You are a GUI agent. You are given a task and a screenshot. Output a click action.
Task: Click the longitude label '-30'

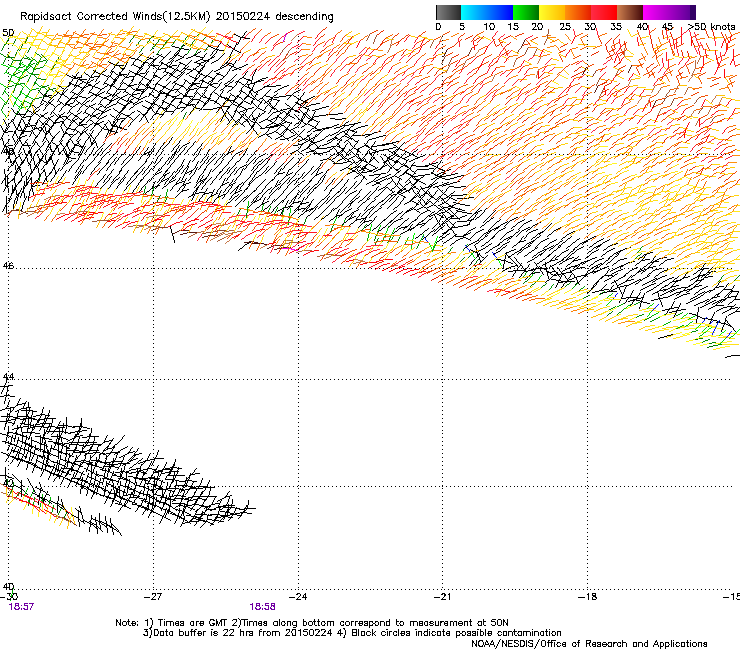pos(9,597)
